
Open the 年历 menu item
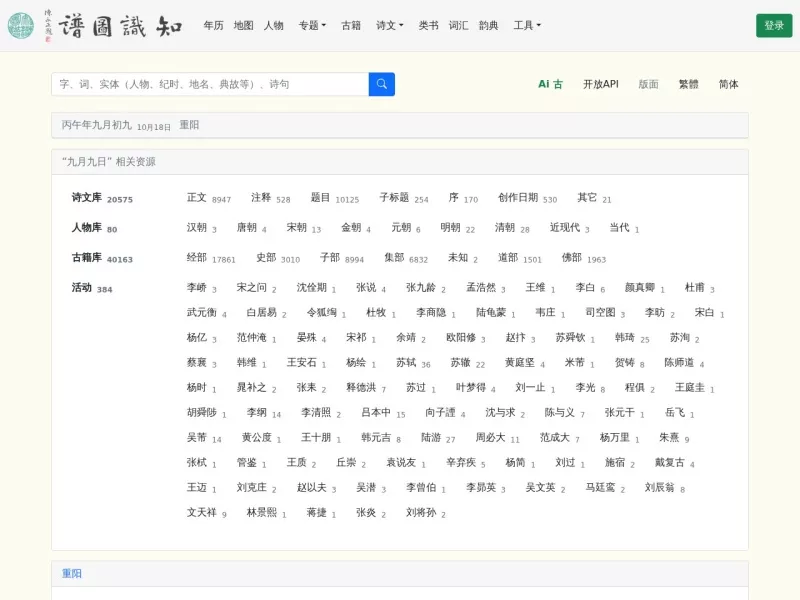click(213, 26)
